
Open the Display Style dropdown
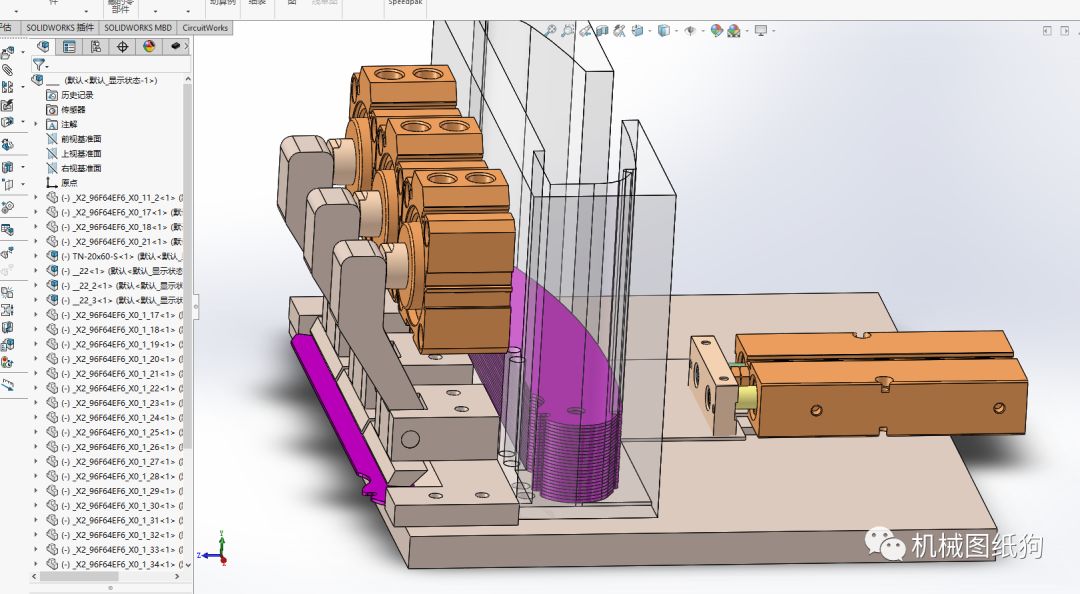point(663,31)
